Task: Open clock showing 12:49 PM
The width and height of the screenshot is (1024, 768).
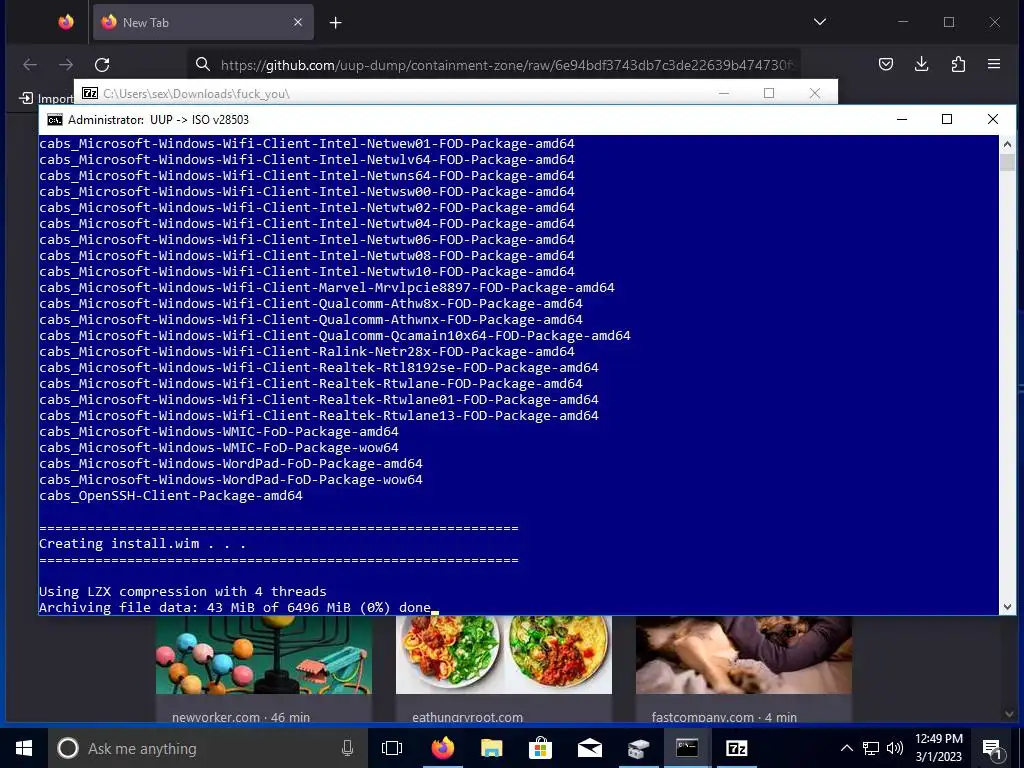Action: [x=939, y=748]
